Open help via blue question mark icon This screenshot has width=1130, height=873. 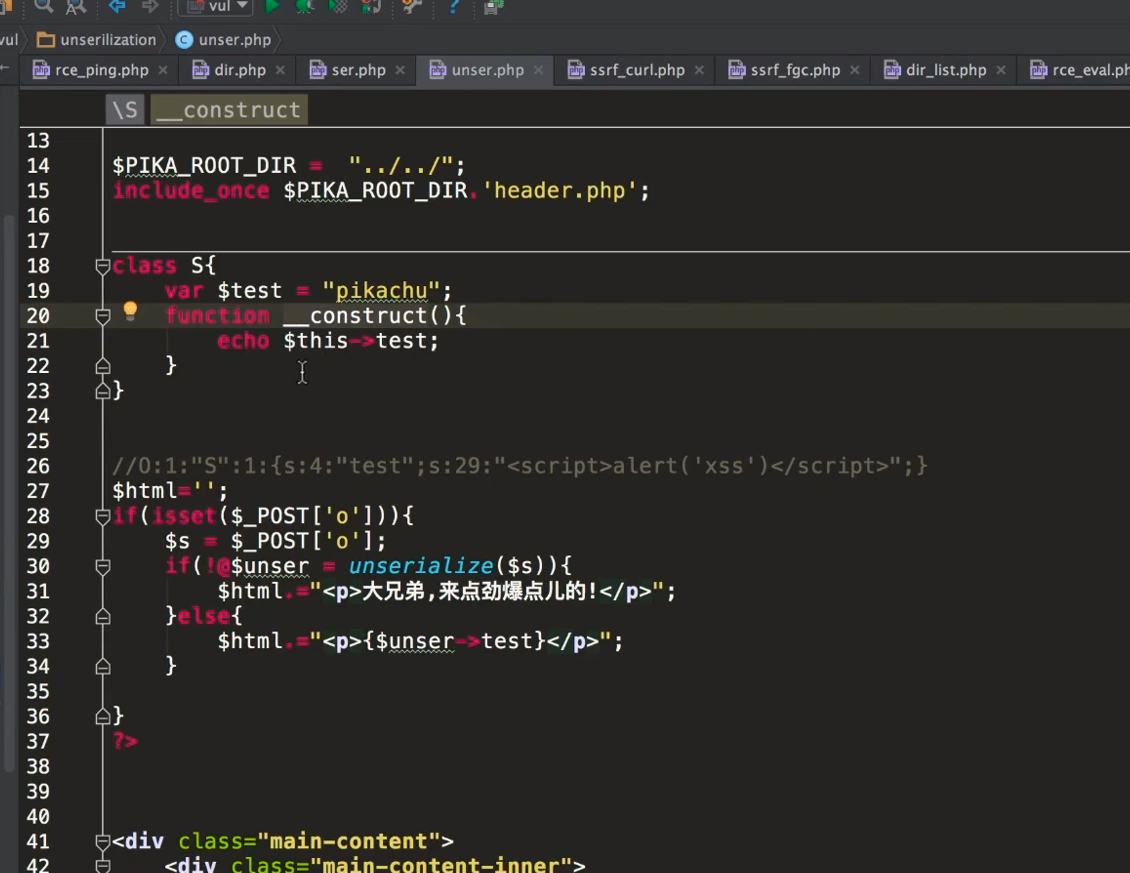[x=453, y=6]
